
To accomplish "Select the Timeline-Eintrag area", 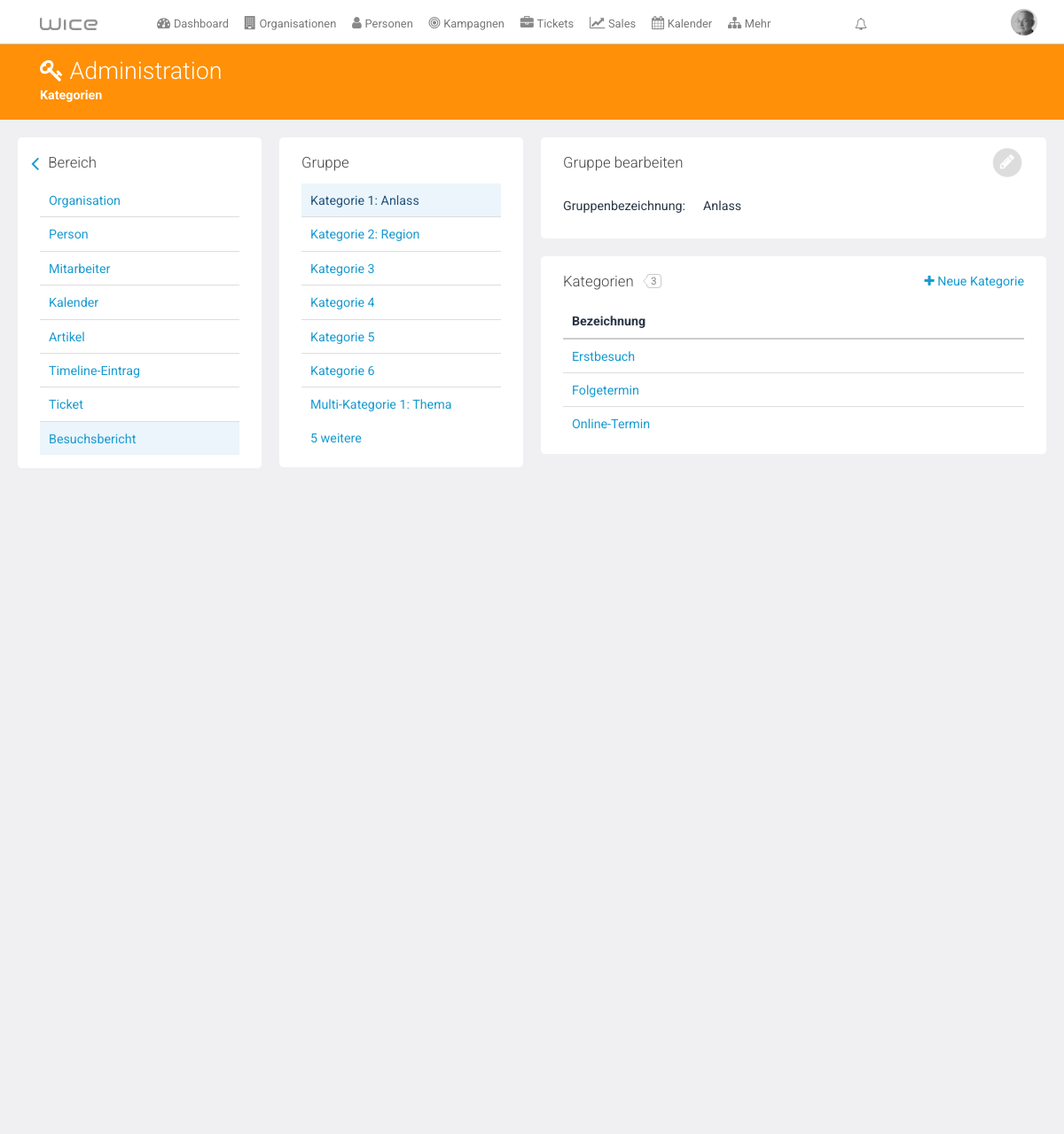I will pyautogui.click(x=139, y=371).
